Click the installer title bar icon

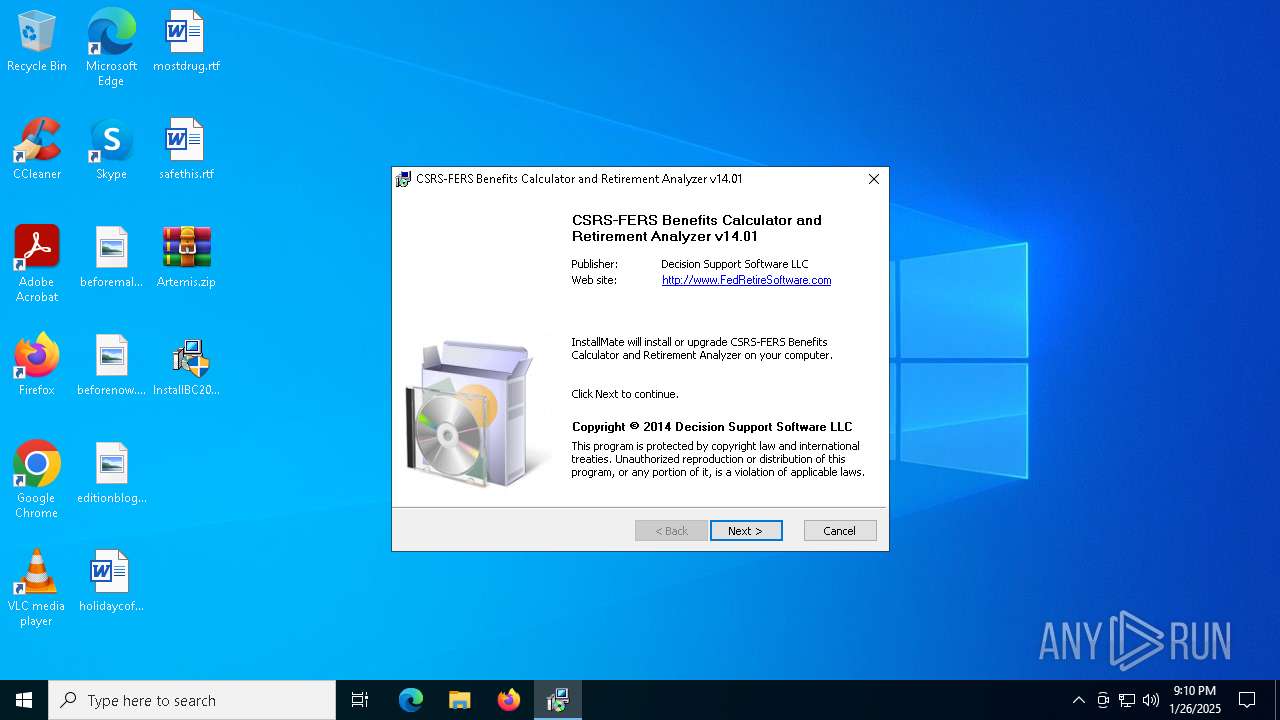[x=403, y=179]
